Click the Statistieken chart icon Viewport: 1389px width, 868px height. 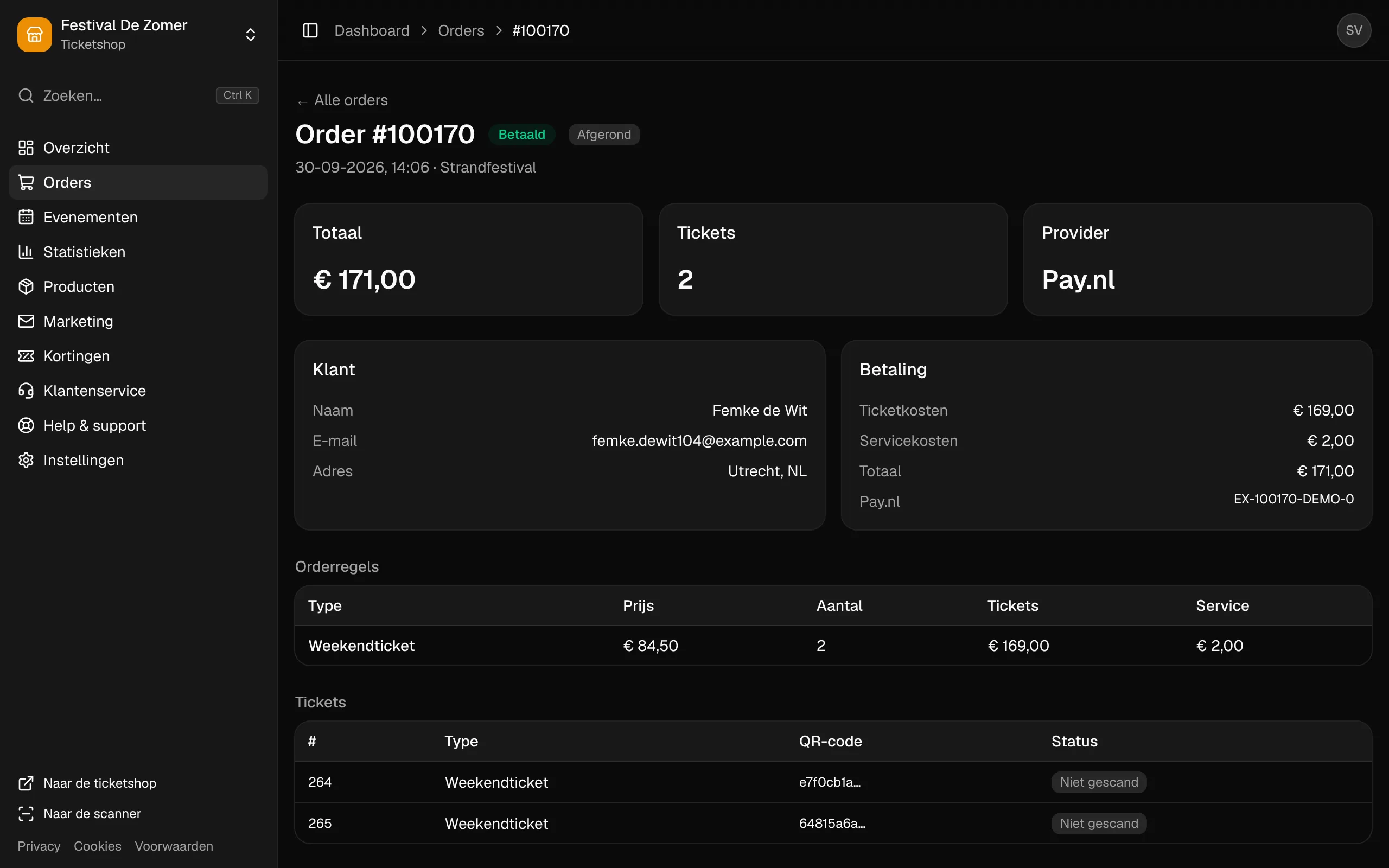26,252
